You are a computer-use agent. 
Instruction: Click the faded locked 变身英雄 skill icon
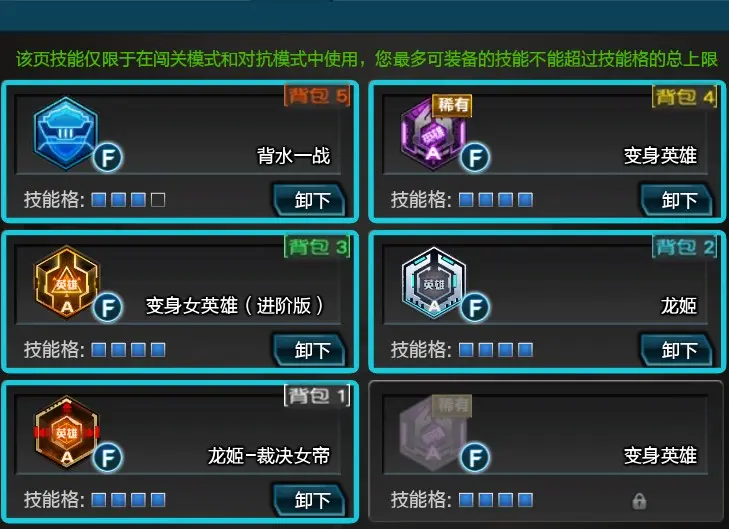(x=433, y=433)
